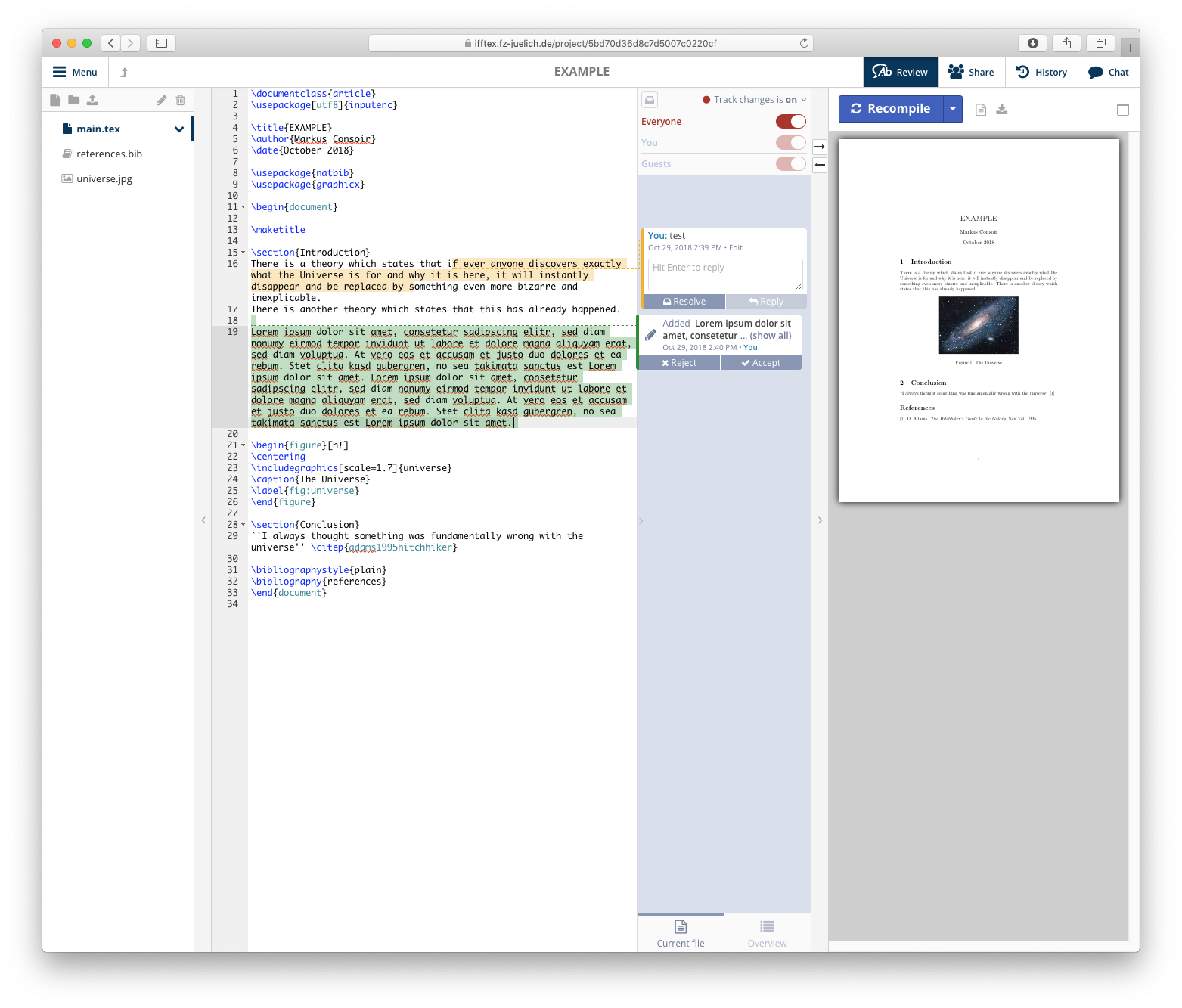1182x1008 pixels.
Task: Toggle track changes for You
Action: (x=790, y=143)
